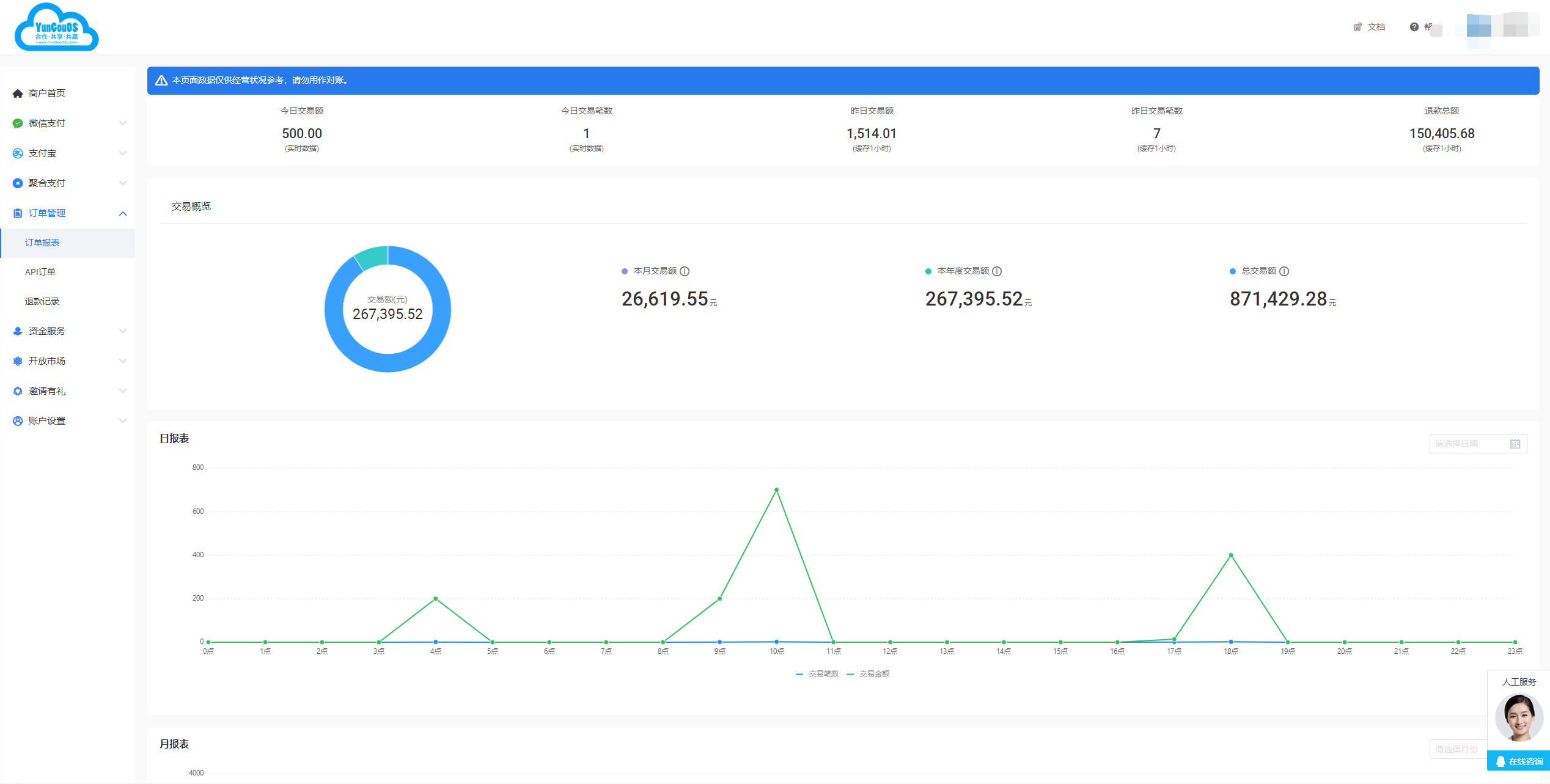The image size is (1550, 784).
Task: Expand the 开放市场 menu chevron
Action: (x=123, y=361)
